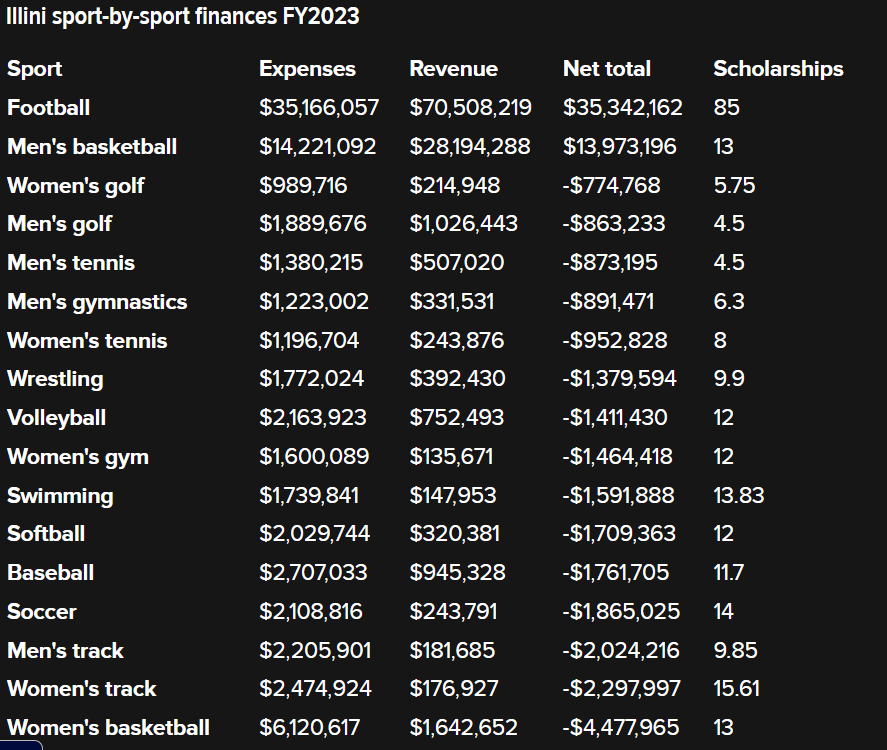Select Women's golf net total -$774,768
The width and height of the screenshot is (887, 750).
tap(611, 186)
